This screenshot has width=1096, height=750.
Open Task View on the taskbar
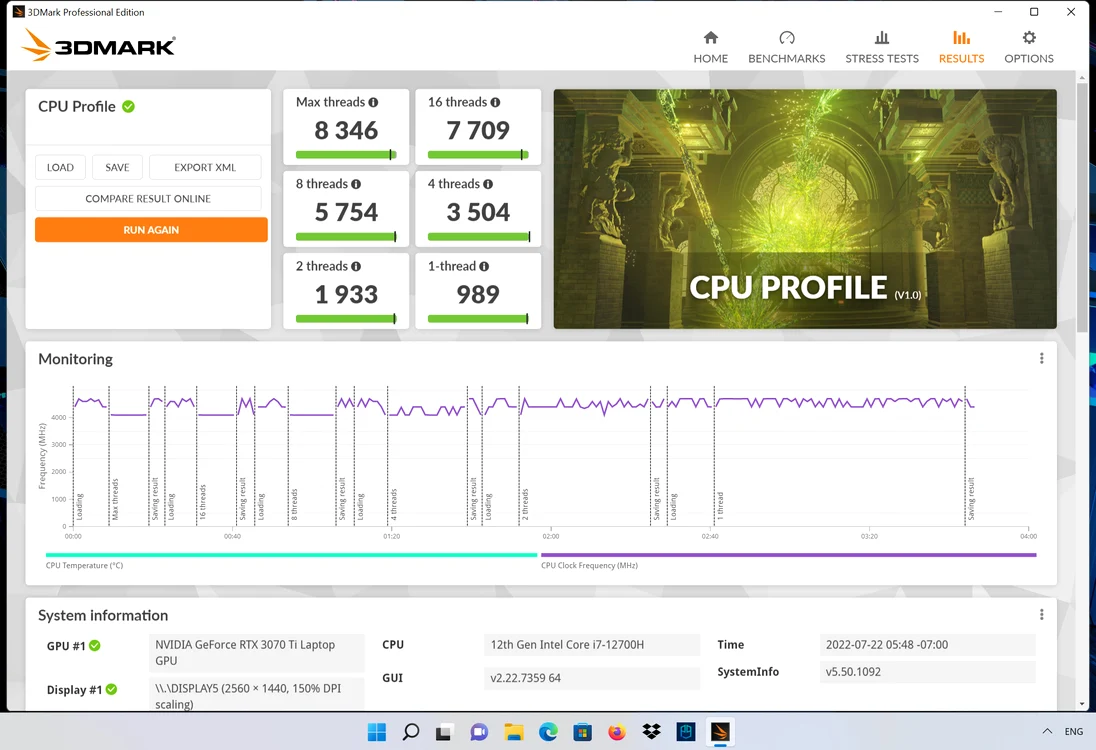pos(444,732)
